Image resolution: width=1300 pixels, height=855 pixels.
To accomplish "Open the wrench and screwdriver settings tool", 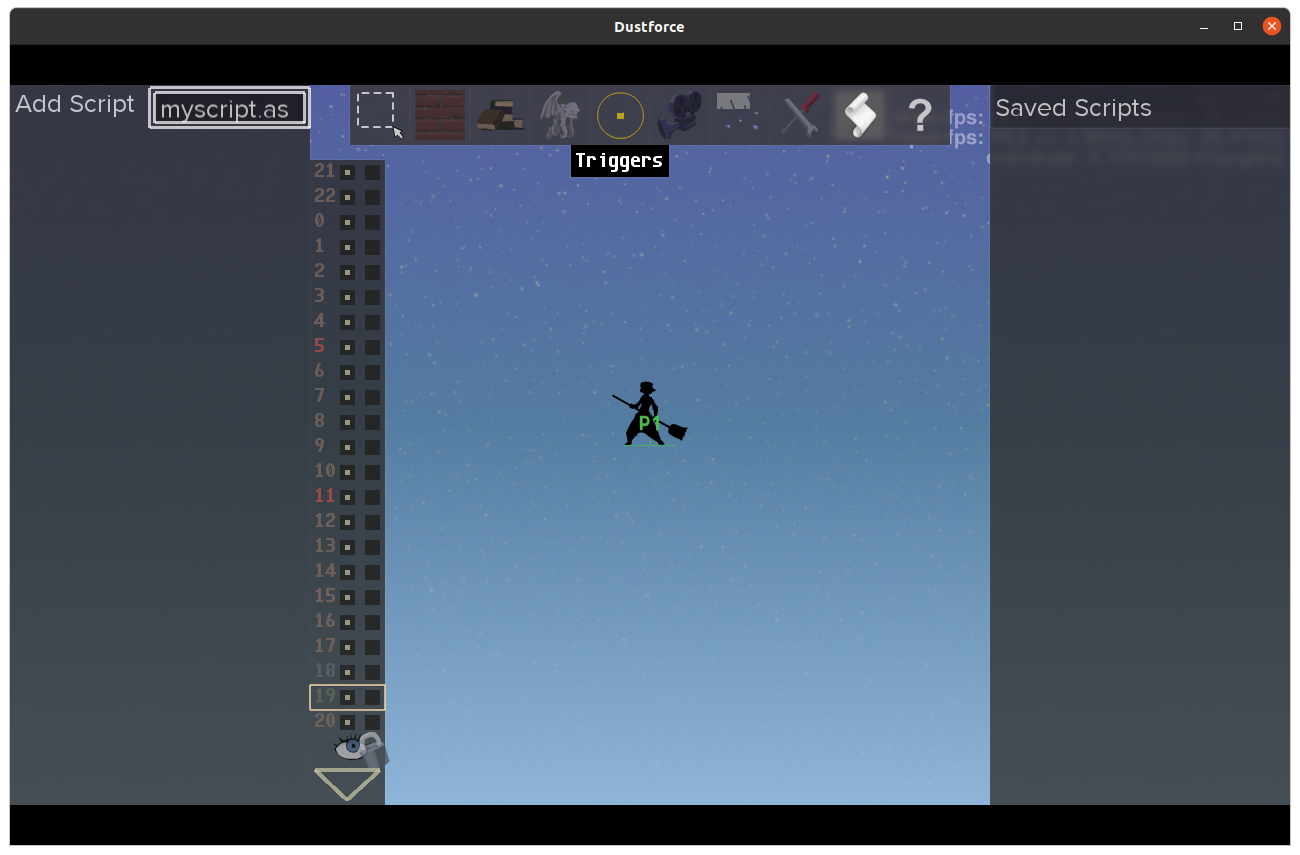I will (800, 115).
